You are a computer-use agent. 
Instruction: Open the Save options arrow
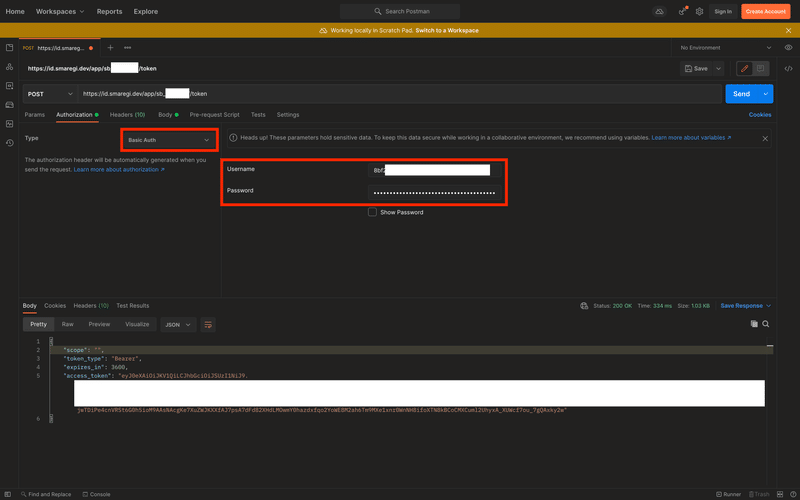(718, 68)
